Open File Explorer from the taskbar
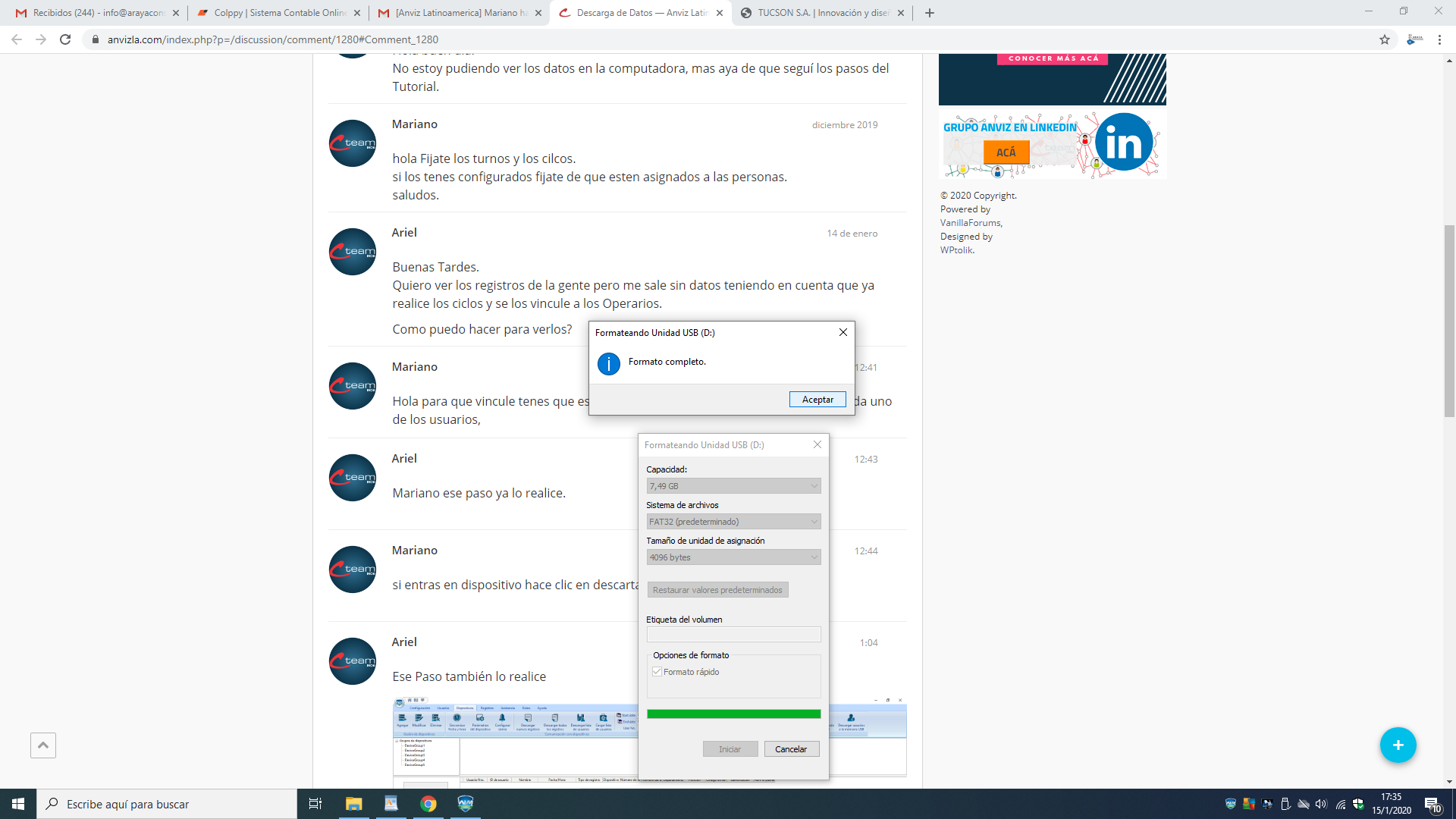This screenshot has height=819, width=1456. tap(354, 804)
